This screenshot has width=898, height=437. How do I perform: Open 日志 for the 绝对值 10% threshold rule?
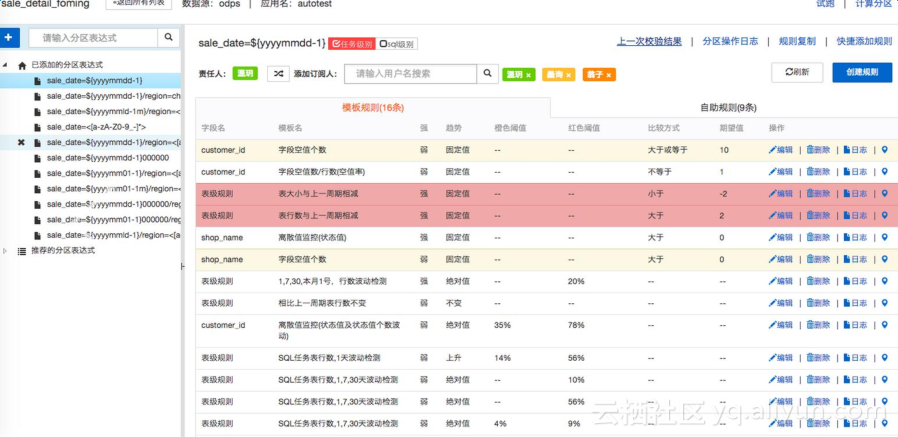point(855,380)
